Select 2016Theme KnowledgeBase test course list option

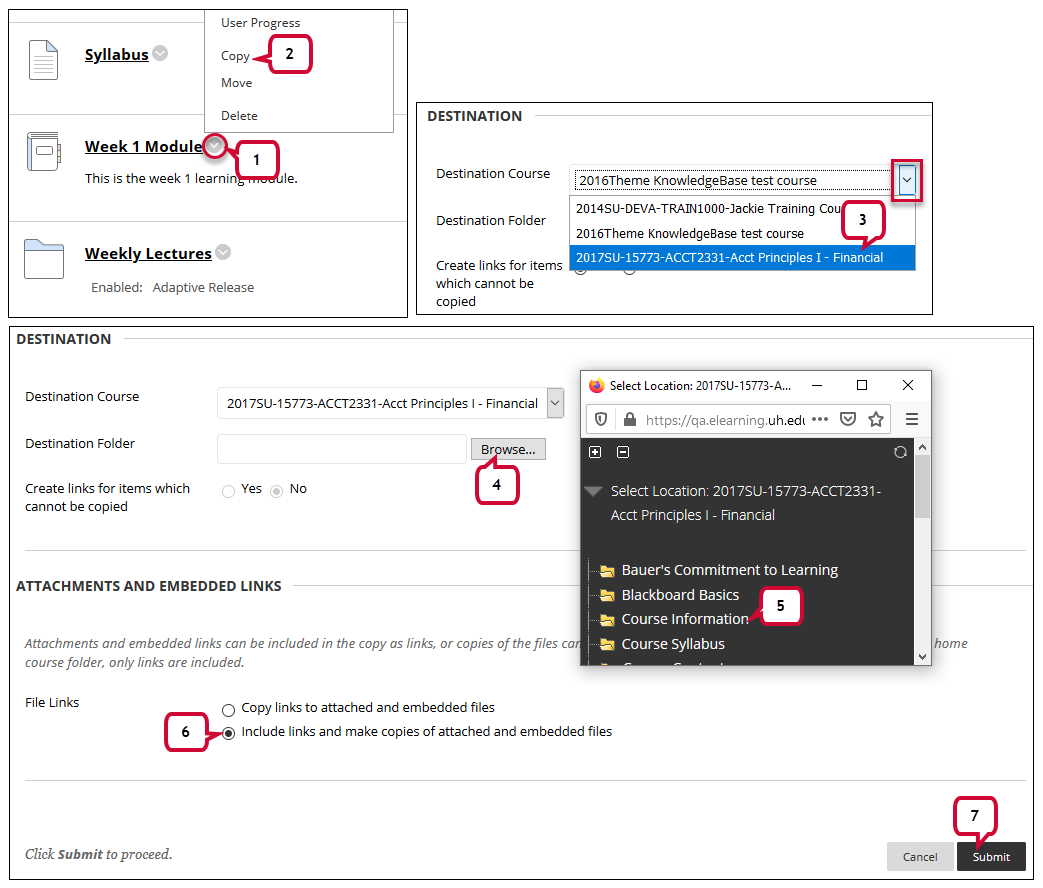tap(742, 233)
